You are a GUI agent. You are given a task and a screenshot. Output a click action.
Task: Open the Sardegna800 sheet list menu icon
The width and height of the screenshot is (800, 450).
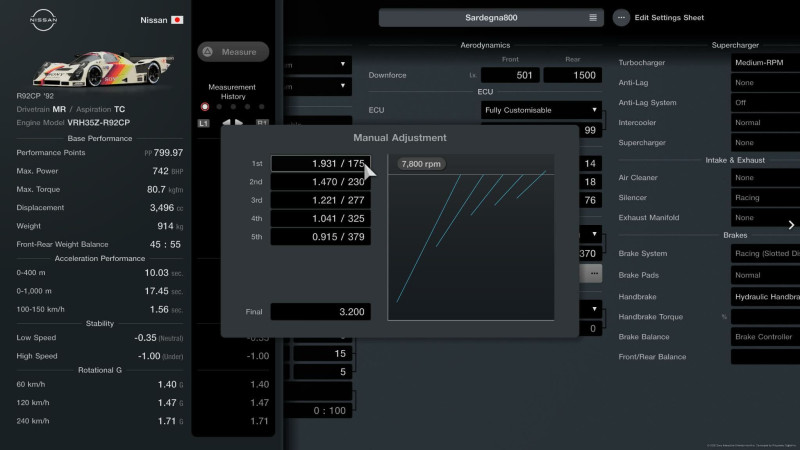(x=593, y=17)
